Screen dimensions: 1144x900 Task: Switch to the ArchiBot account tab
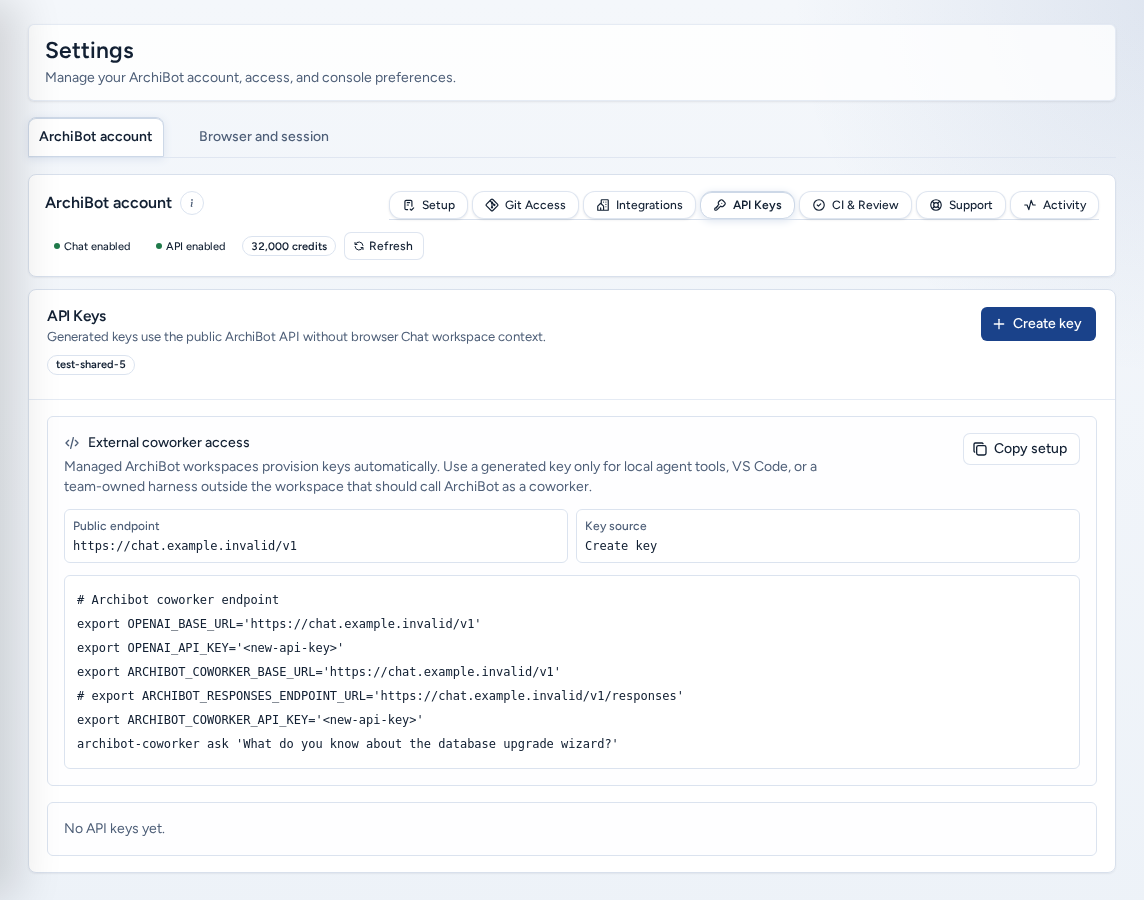pos(96,137)
